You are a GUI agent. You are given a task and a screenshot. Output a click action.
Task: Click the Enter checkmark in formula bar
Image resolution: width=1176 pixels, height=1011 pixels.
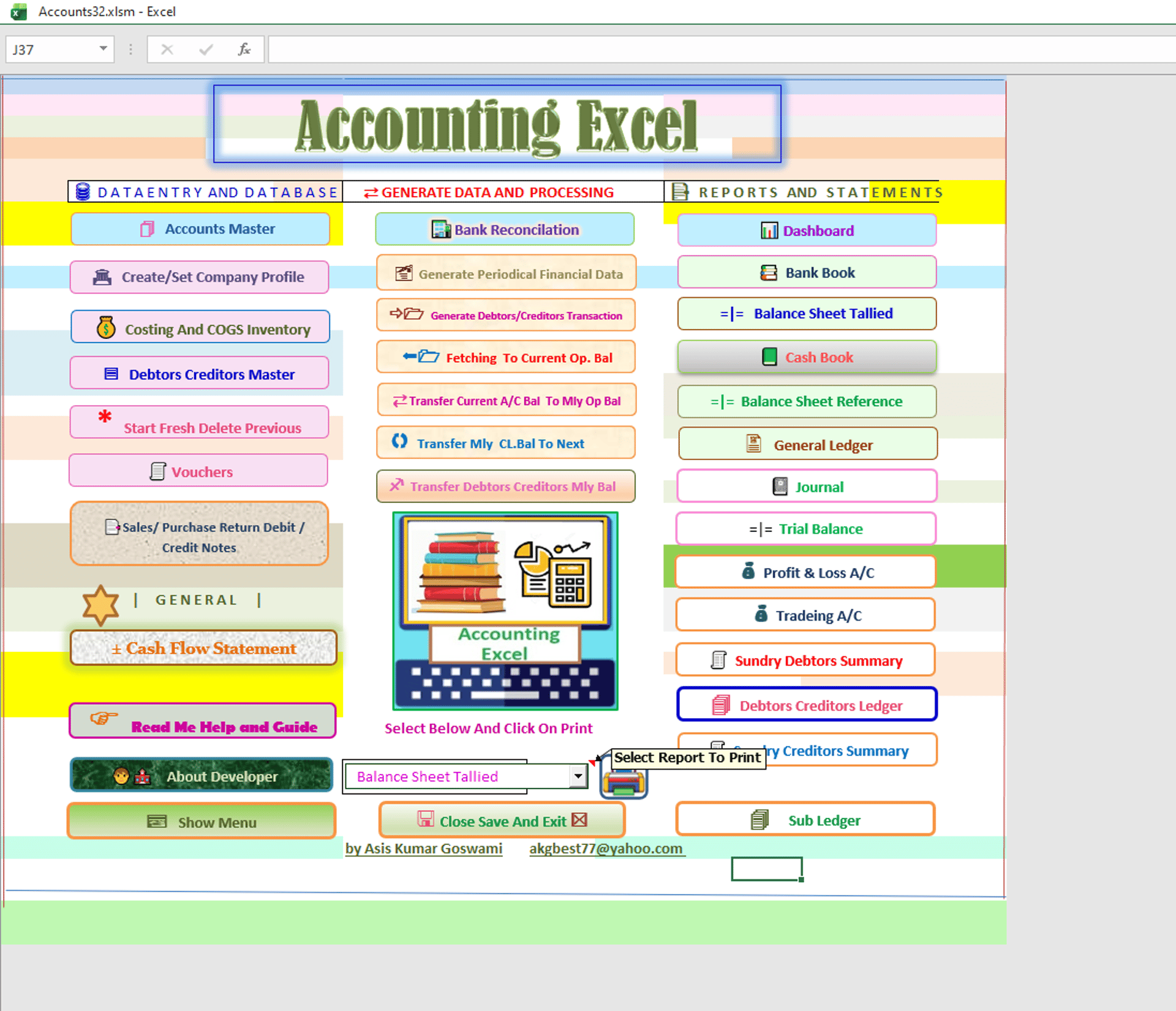pos(206,50)
